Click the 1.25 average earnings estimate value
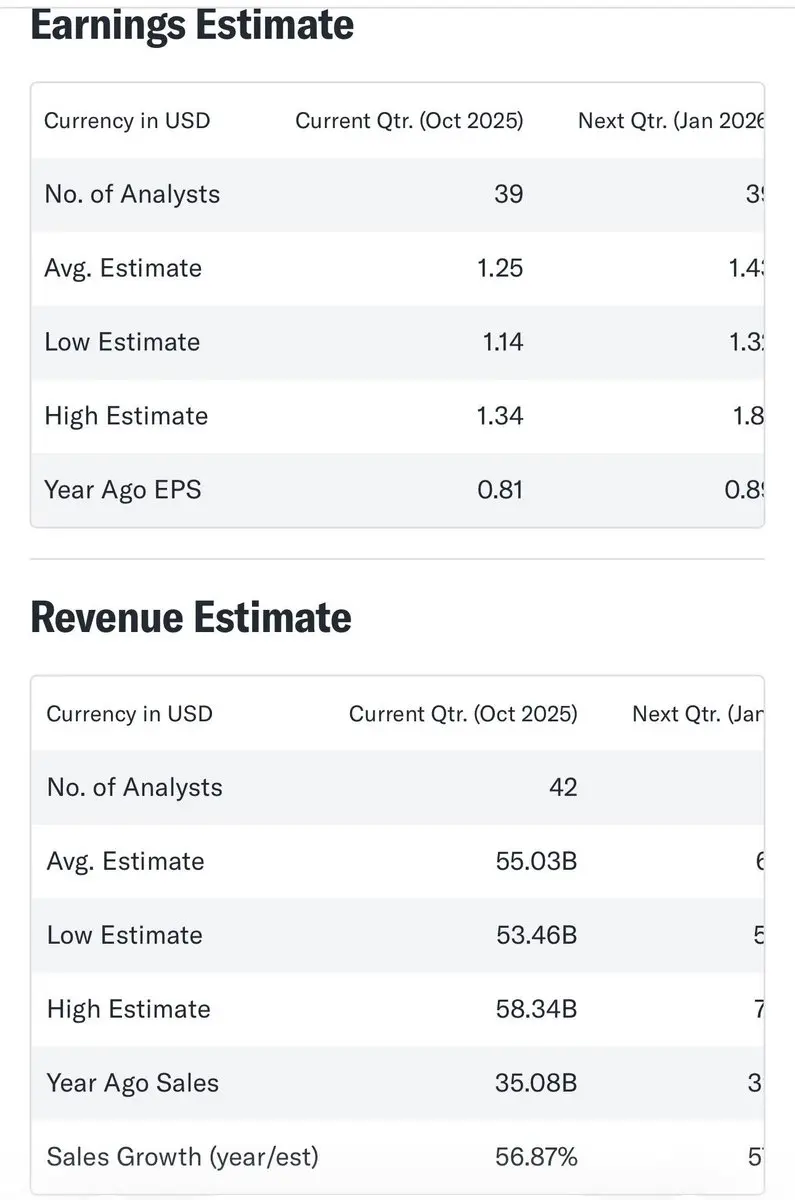 [501, 268]
